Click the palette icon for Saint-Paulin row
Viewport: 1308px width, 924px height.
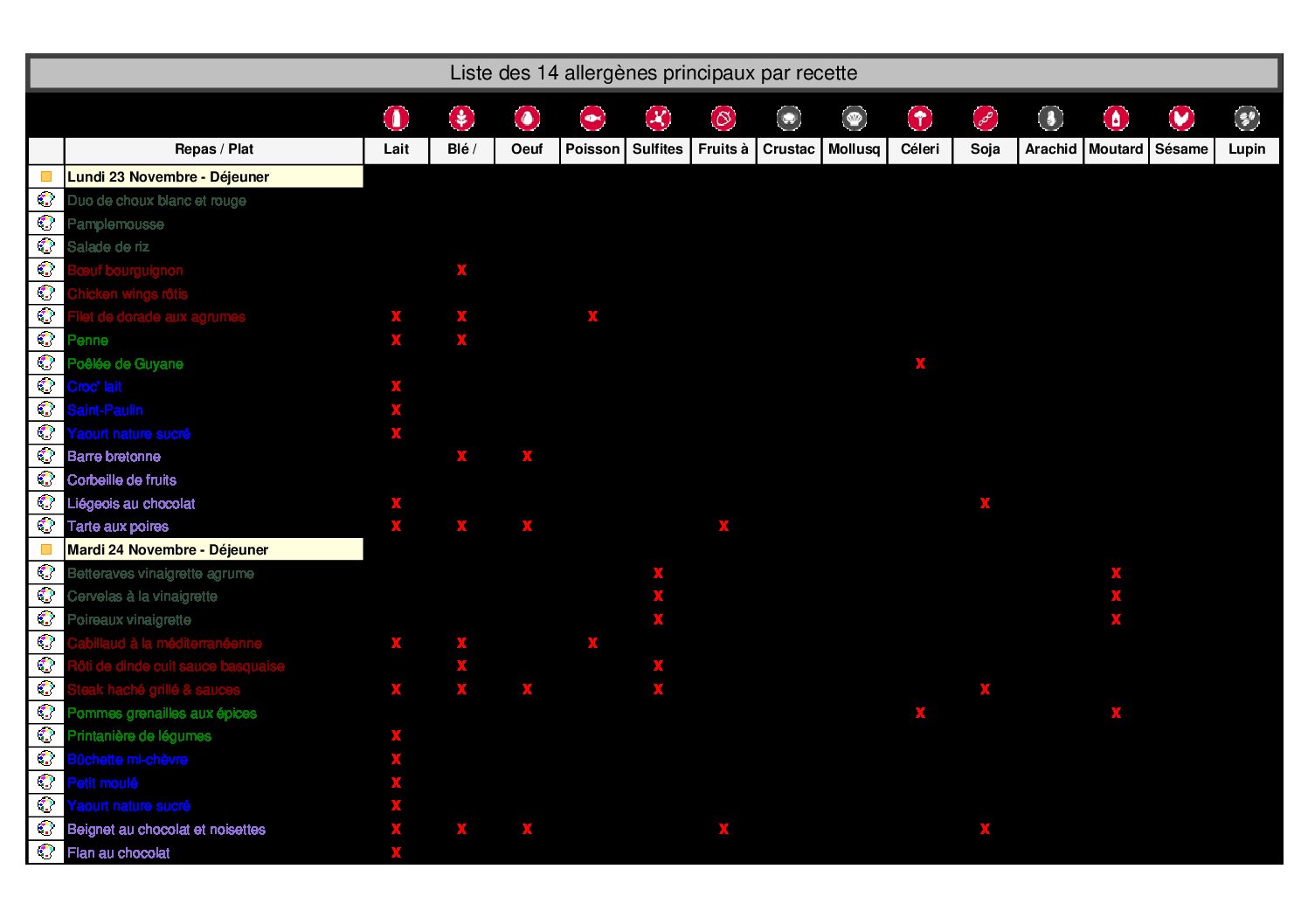click(x=46, y=410)
